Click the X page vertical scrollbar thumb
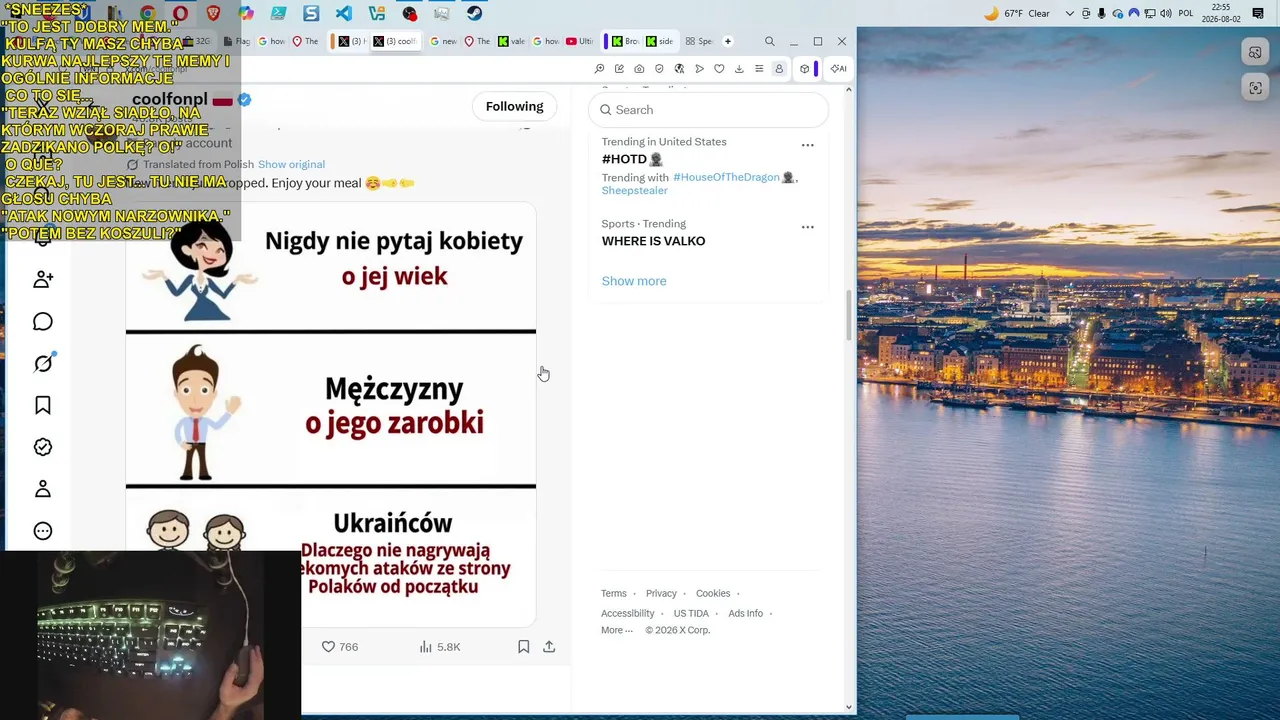 point(849,315)
